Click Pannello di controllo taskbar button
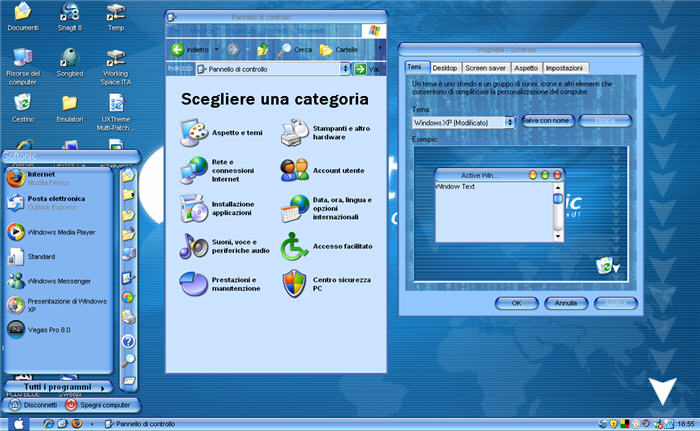 [139, 424]
